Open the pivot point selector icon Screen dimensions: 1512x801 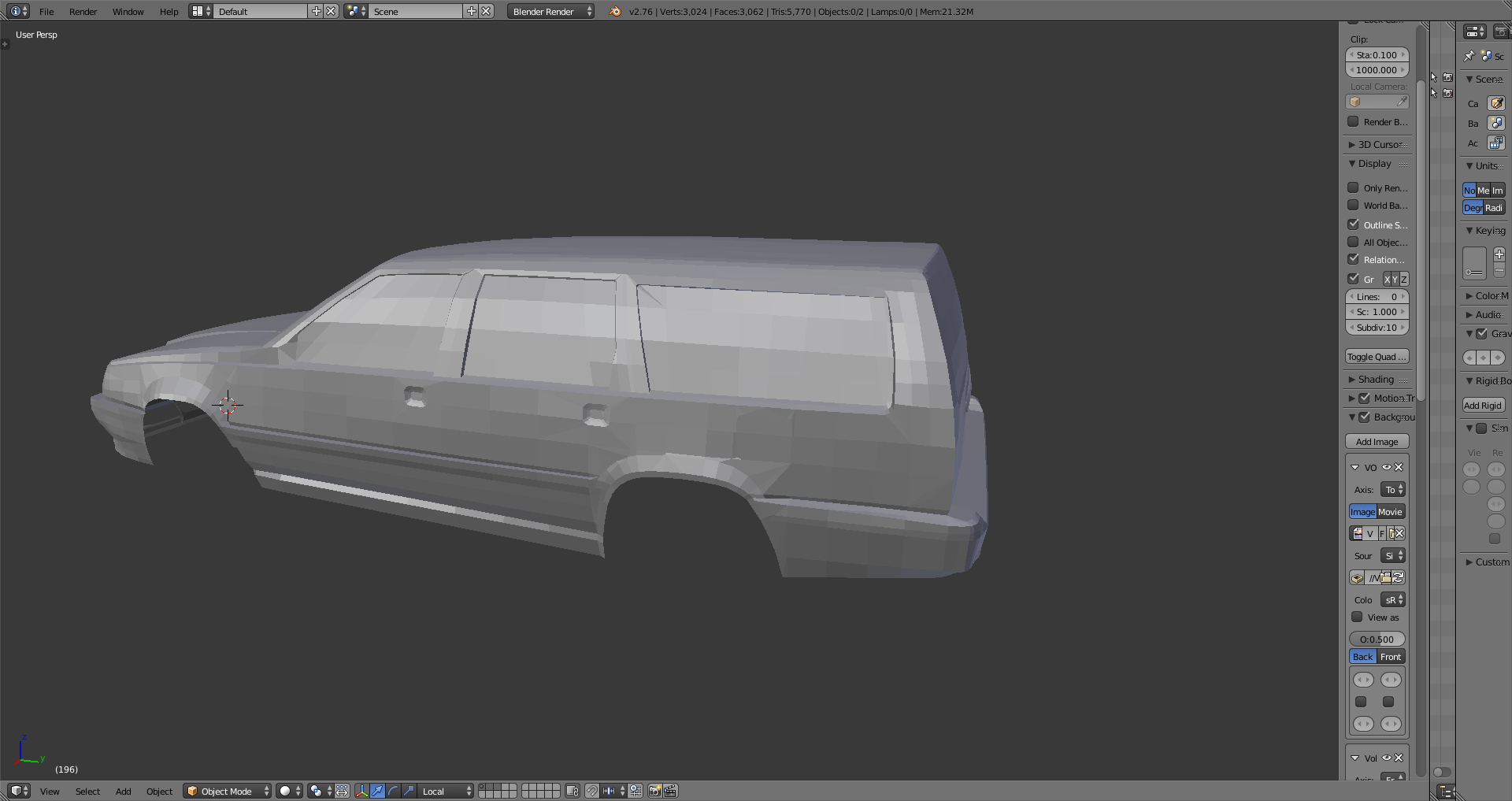pyautogui.click(x=319, y=791)
